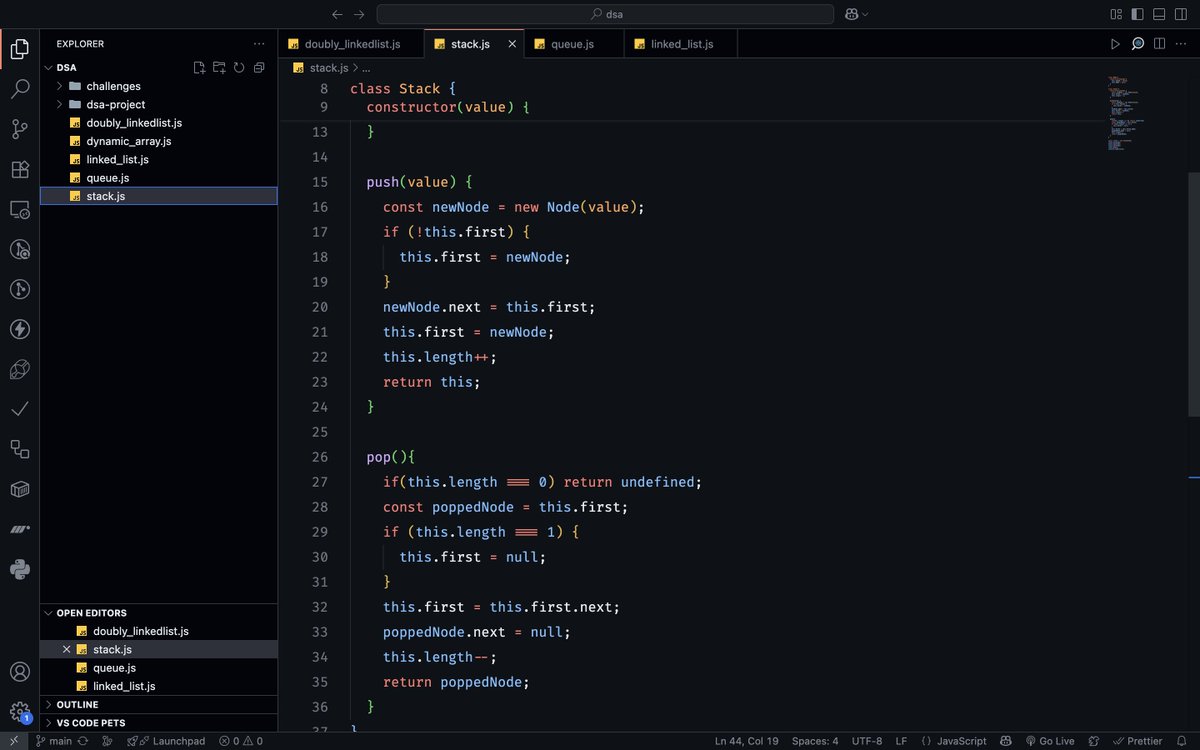Expand the dsa-project folder

point(159,104)
